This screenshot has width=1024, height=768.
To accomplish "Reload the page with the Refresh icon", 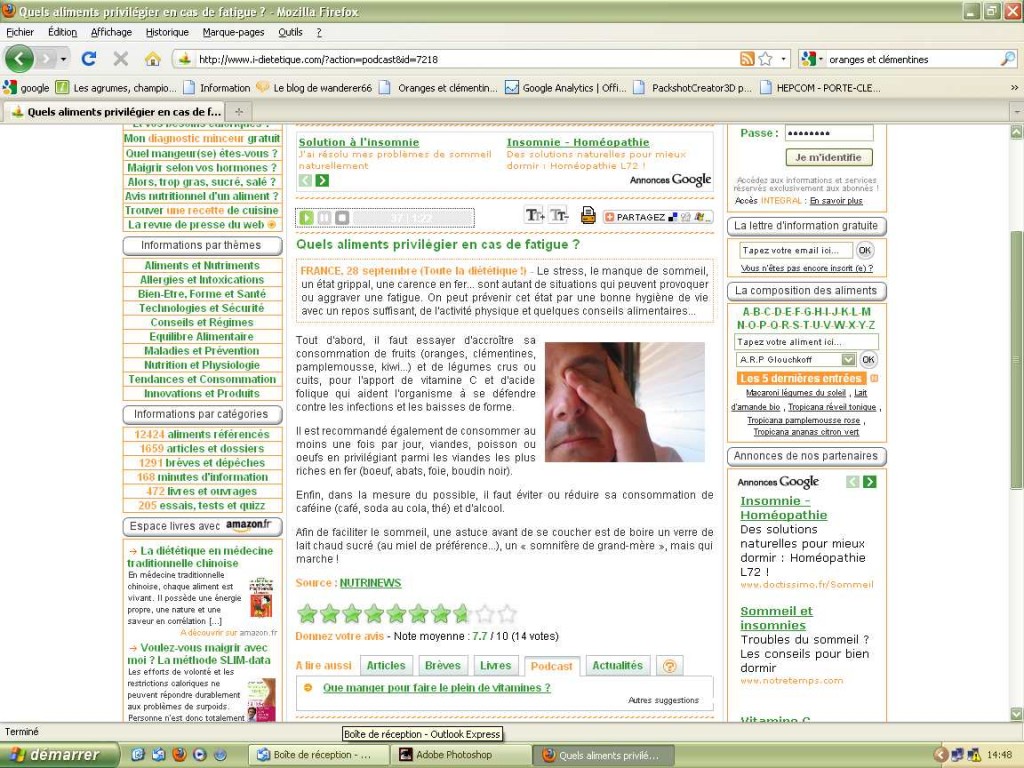I will (x=89, y=59).
